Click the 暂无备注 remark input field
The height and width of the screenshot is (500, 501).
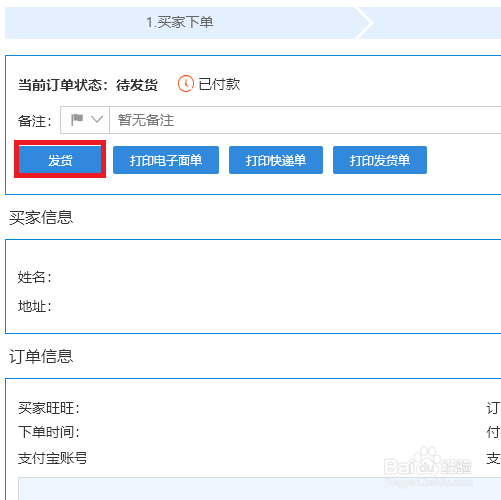(305, 120)
